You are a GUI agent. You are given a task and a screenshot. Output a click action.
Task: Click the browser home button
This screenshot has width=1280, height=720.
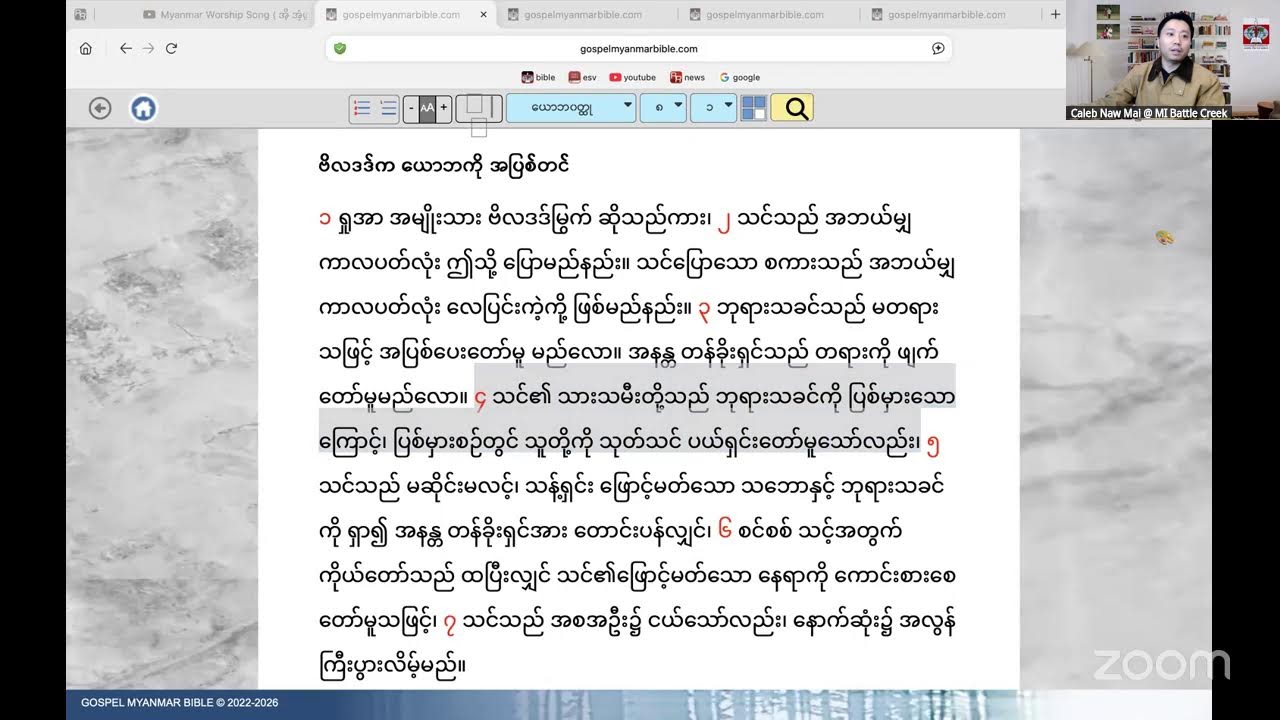[85, 48]
